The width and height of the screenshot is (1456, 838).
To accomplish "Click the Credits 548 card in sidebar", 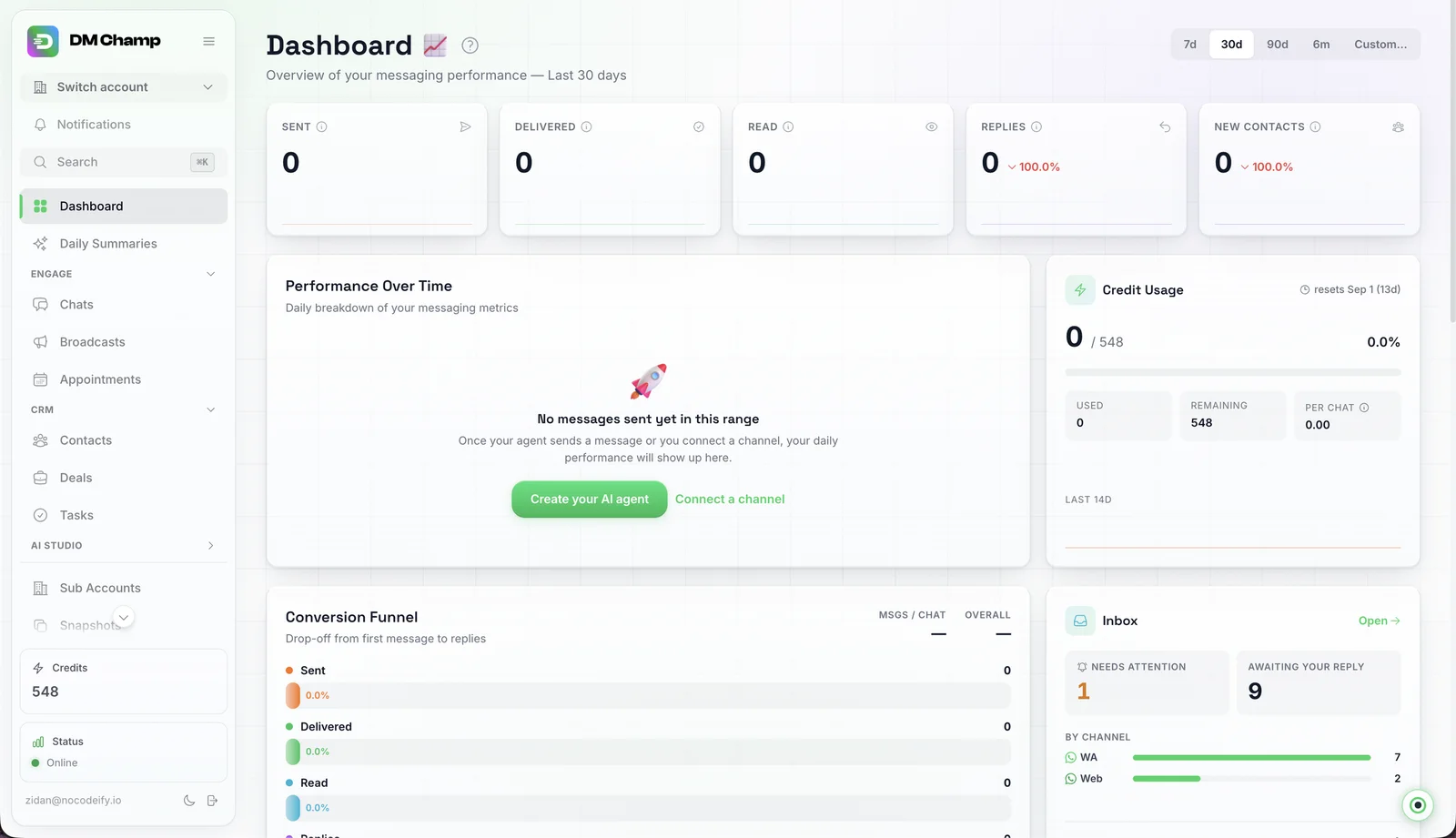I will click(x=124, y=682).
